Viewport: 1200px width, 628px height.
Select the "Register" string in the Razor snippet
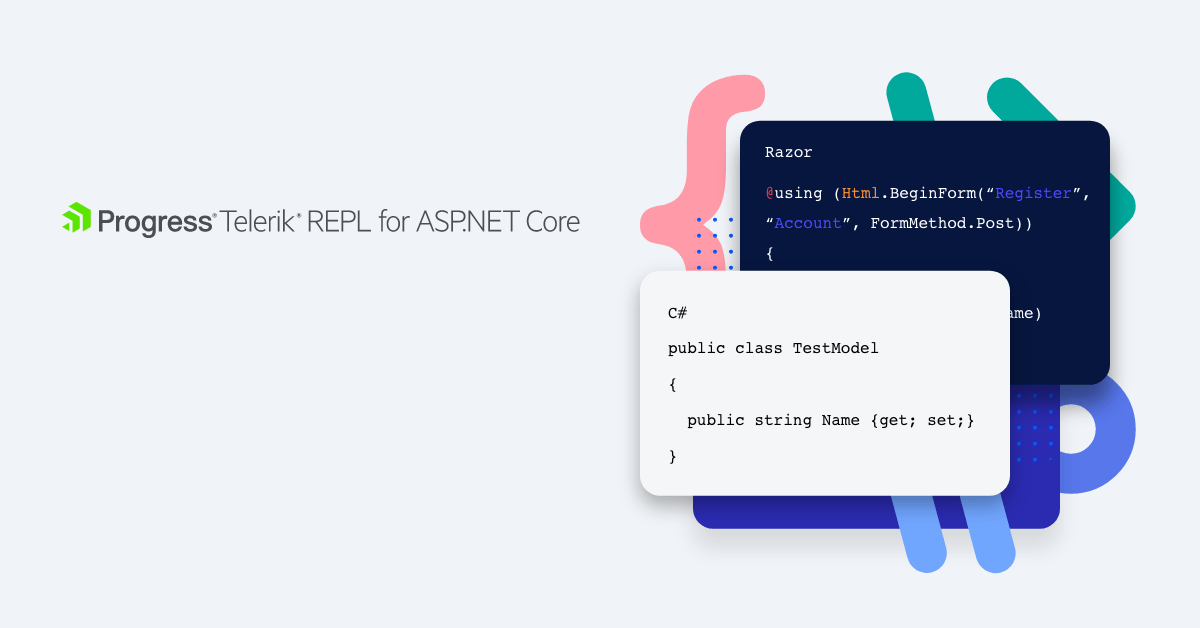coord(1030,193)
